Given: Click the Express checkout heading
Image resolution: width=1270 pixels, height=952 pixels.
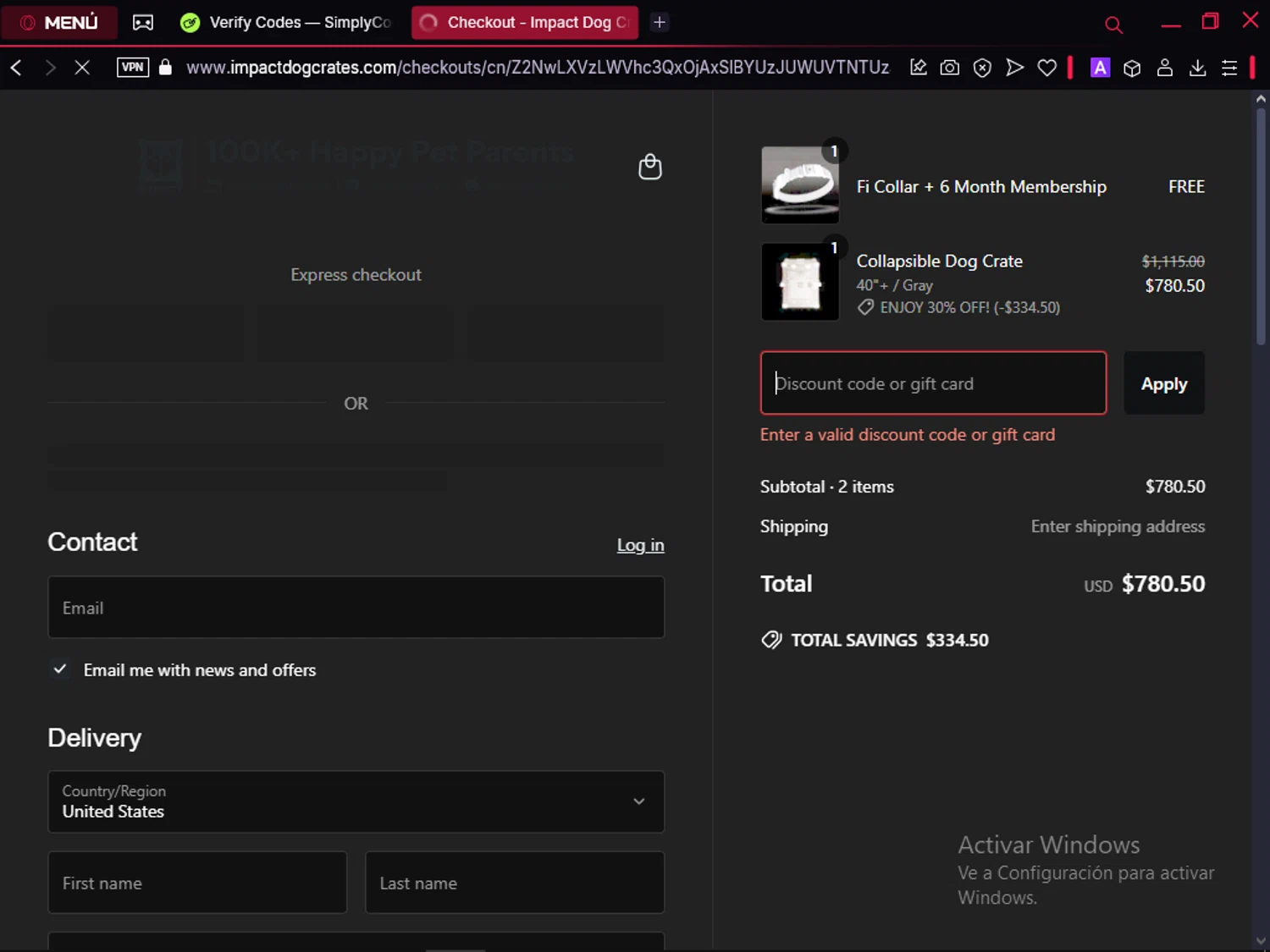Looking at the screenshot, I should [x=356, y=275].
